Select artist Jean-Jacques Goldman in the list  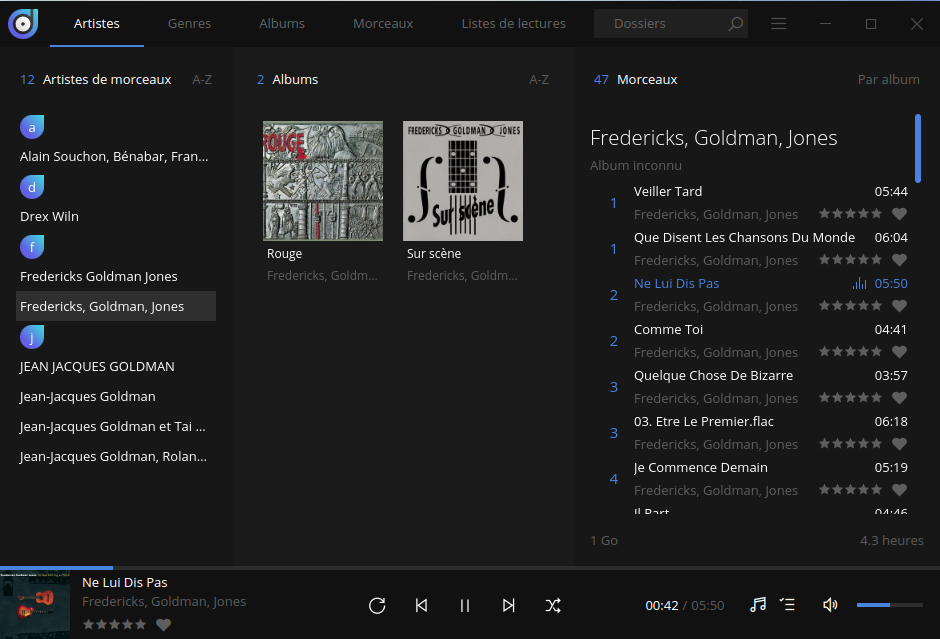[88, 397]
